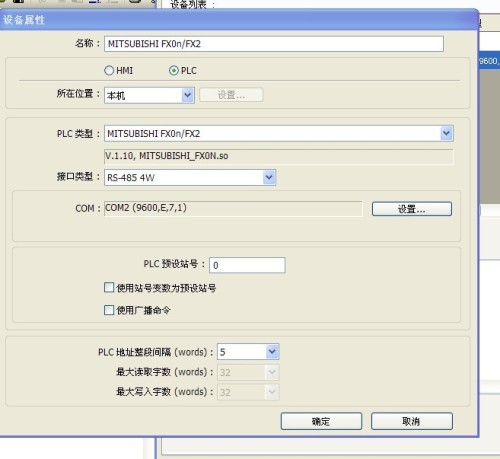Select the PLC radio button
This screenshot has width=500, height=459.
(173, 71)
